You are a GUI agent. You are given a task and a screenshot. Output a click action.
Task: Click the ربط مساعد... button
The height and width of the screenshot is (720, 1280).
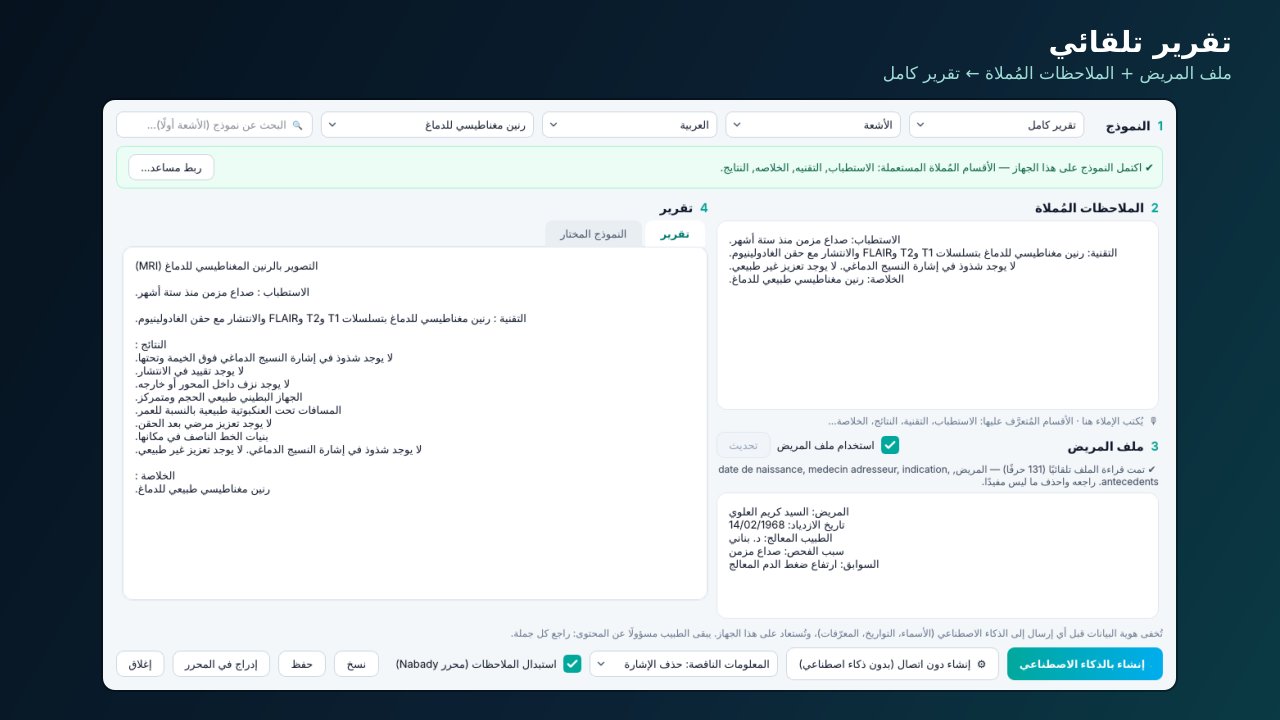click(x=171, y=168)
